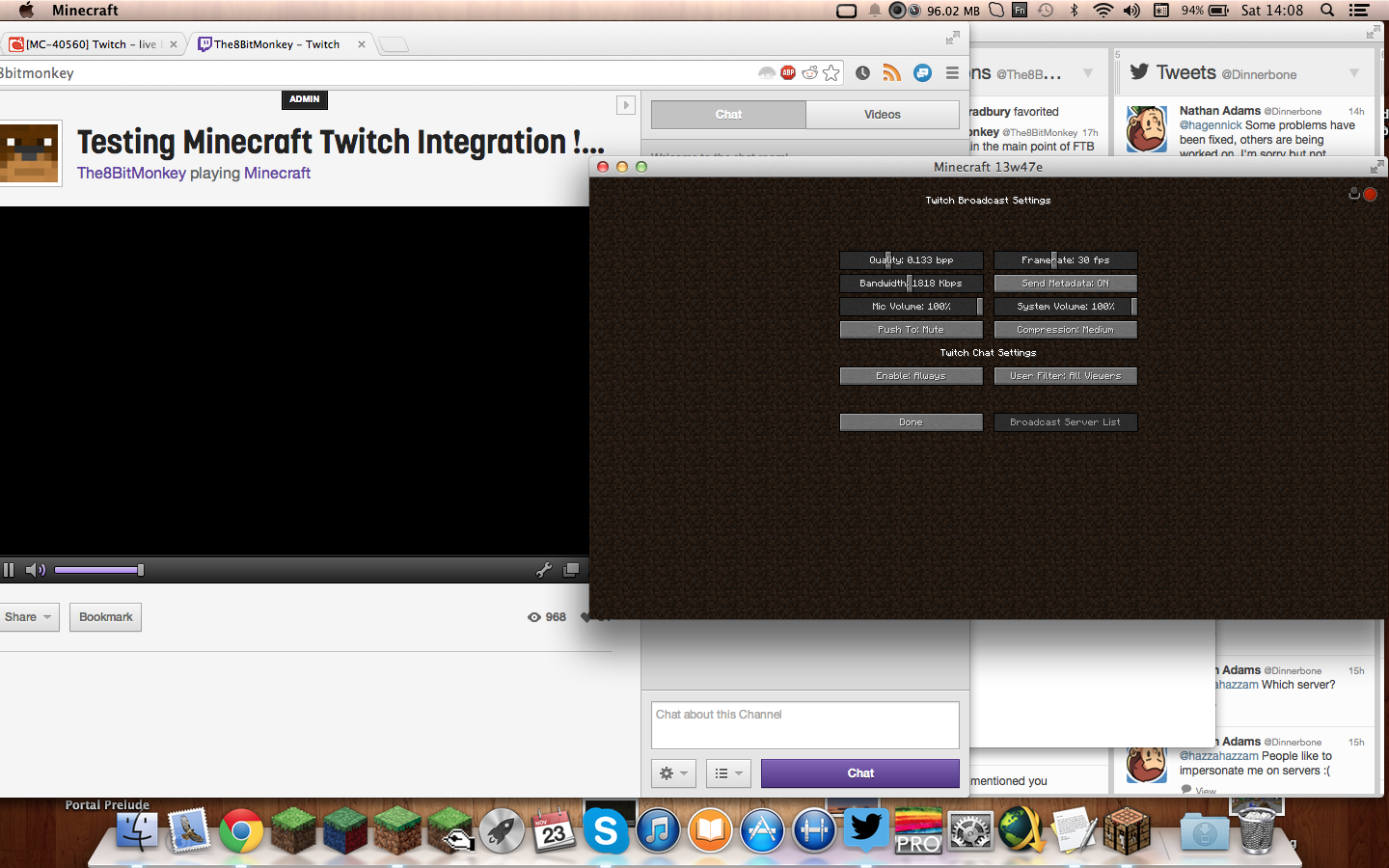Screen dimensions: 1389x868
Task: Toggle Twitch chat Enable: Always
Action: pos(912,376)
